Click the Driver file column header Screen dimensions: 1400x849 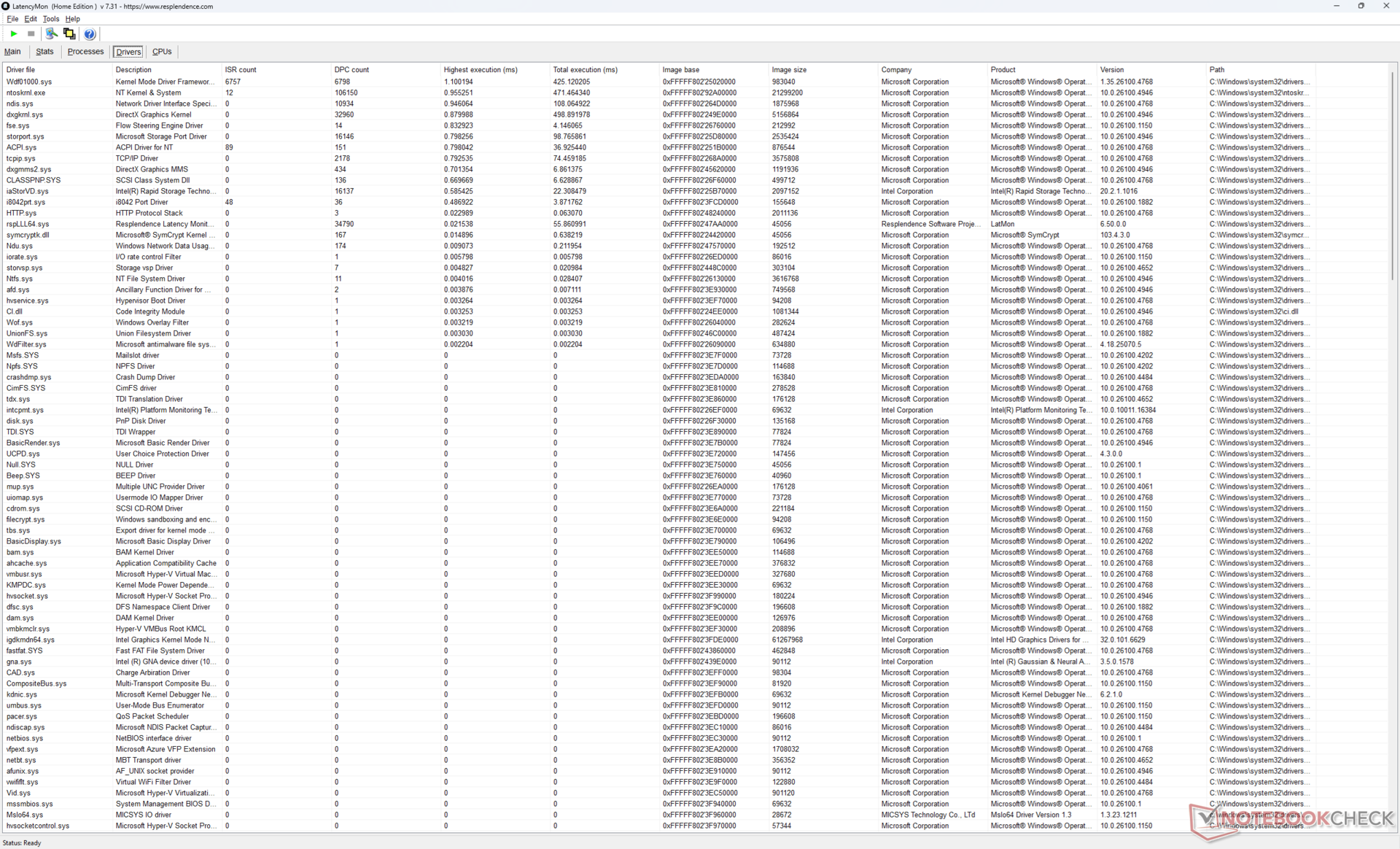20,70
